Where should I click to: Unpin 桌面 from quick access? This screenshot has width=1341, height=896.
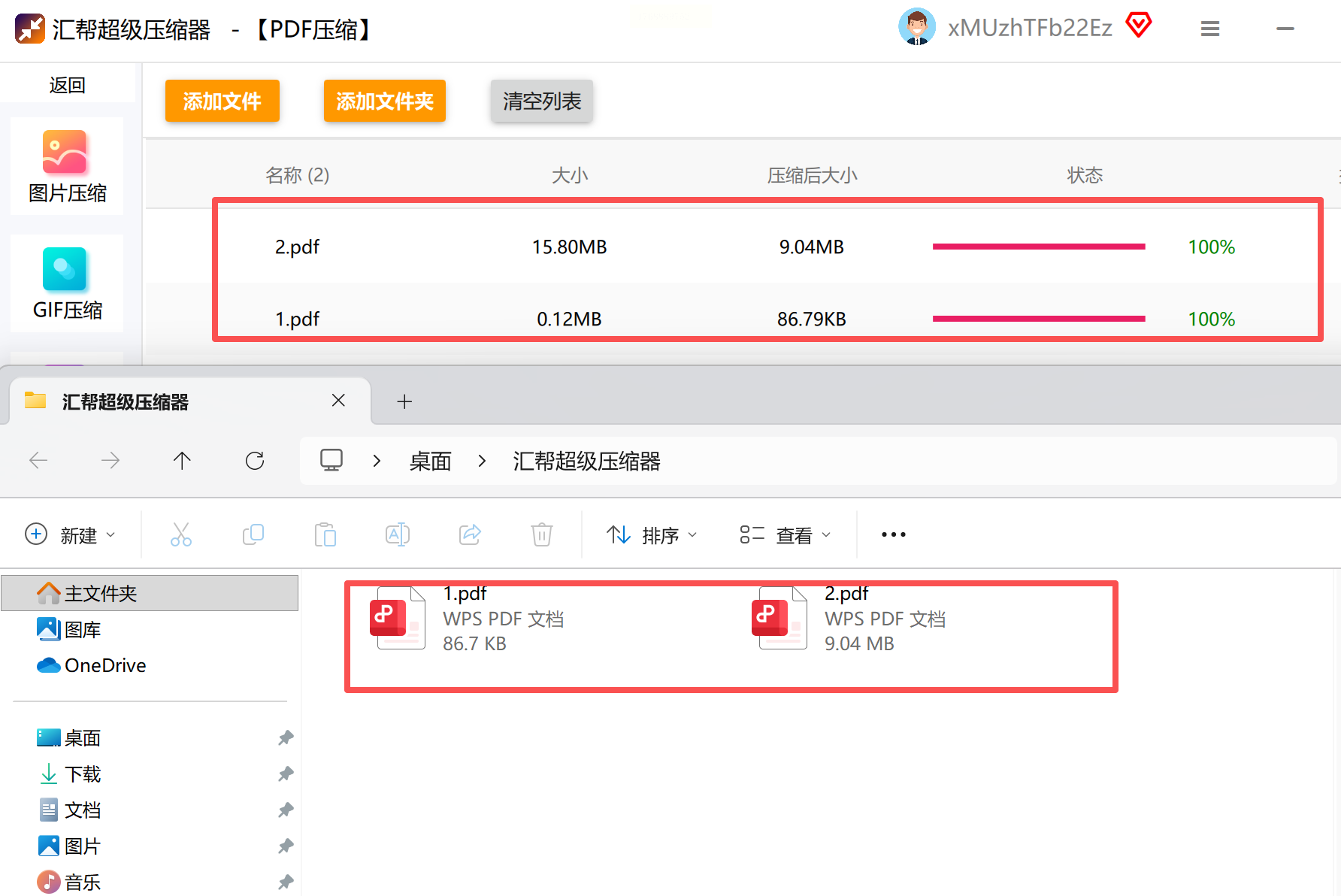286,737
